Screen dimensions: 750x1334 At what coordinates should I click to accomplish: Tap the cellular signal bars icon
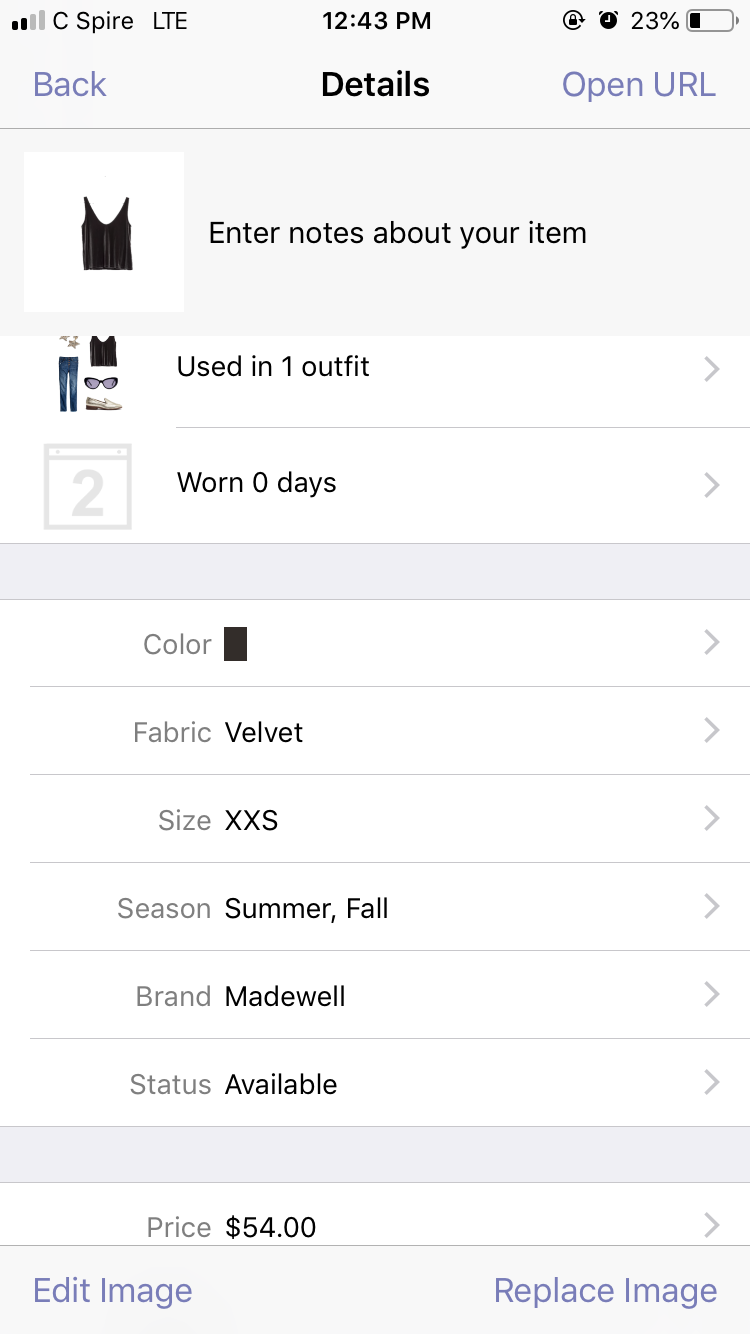coord(28,21)
